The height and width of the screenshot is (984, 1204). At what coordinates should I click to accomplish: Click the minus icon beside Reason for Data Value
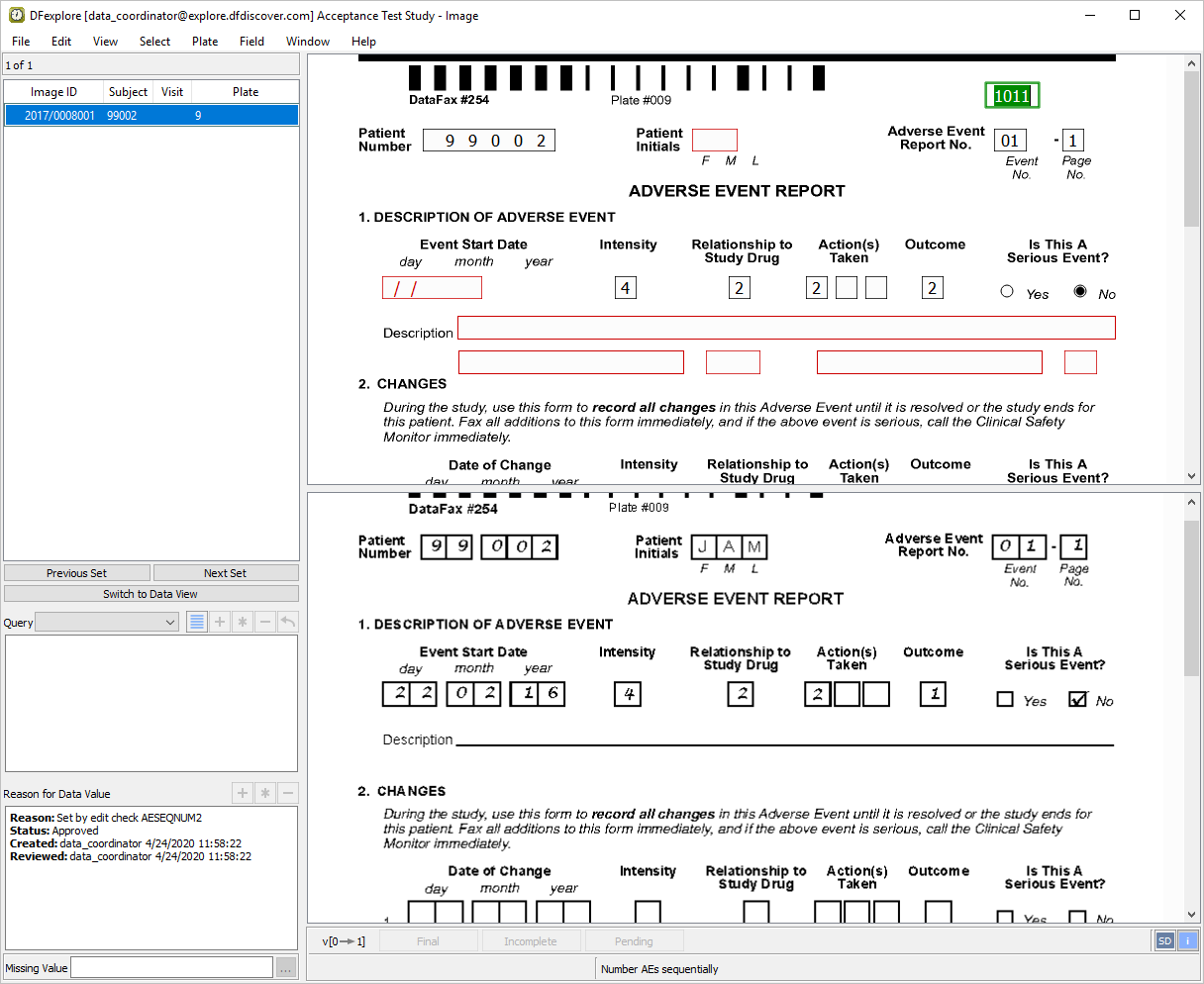[x=288, y=793]
